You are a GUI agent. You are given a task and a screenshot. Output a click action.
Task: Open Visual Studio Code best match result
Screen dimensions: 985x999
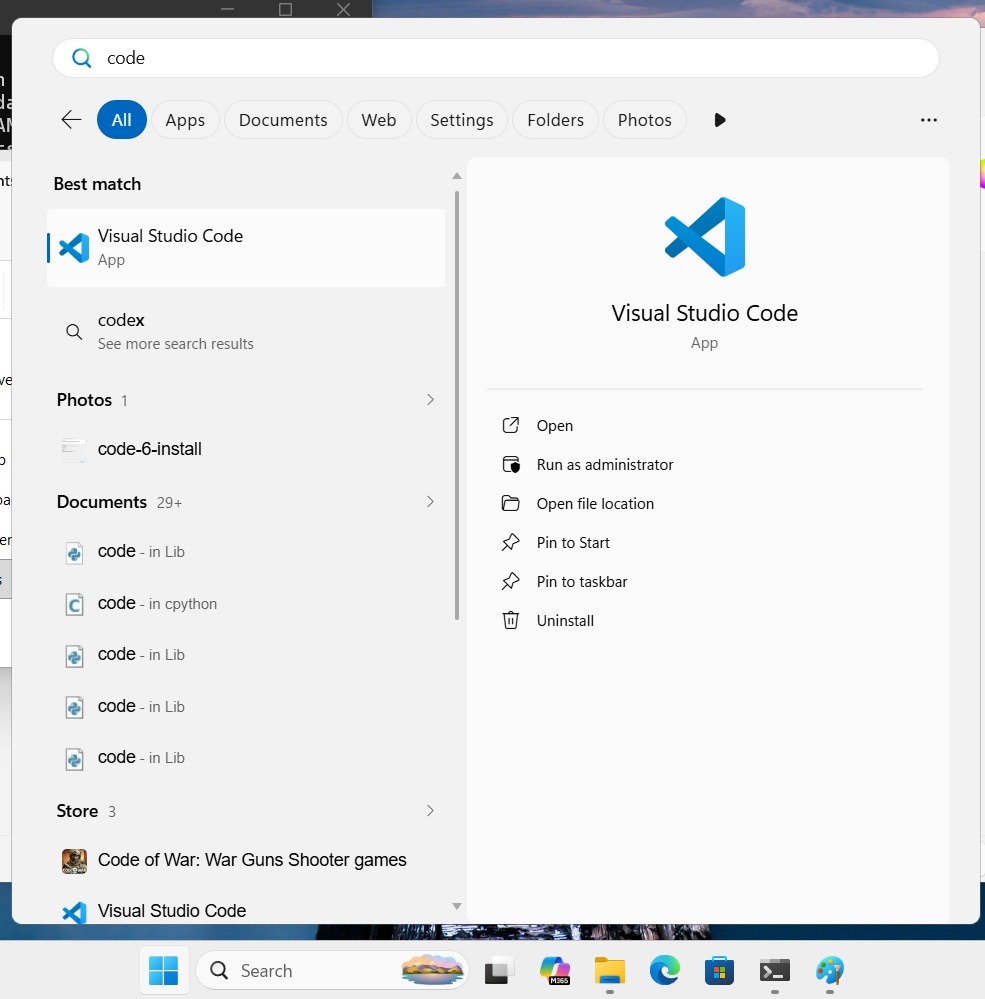(x=246, y=248)
